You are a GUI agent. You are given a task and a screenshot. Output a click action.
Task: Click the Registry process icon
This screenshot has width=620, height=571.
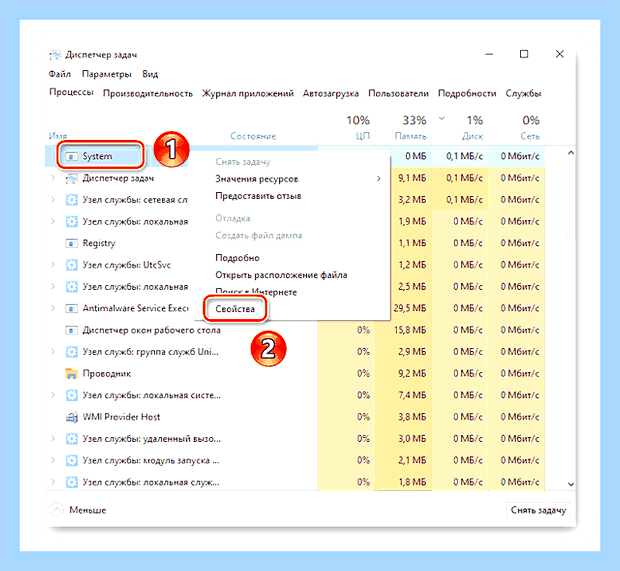point(71,243)
